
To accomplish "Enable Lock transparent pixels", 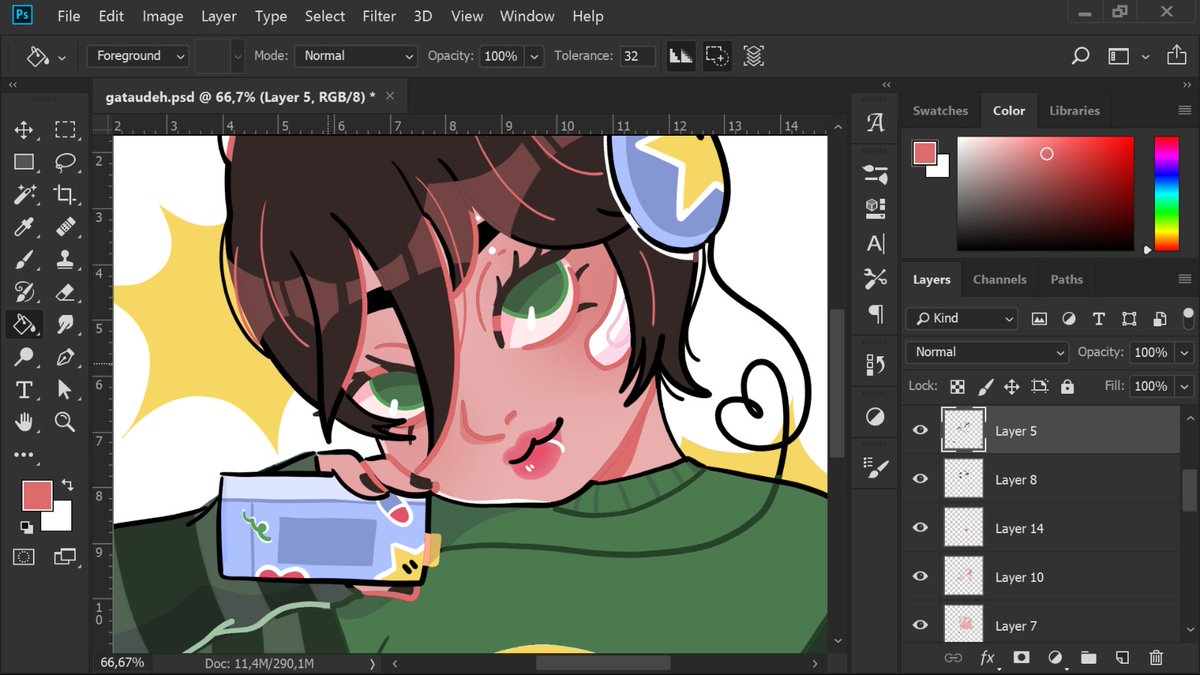I will (957, 385).
